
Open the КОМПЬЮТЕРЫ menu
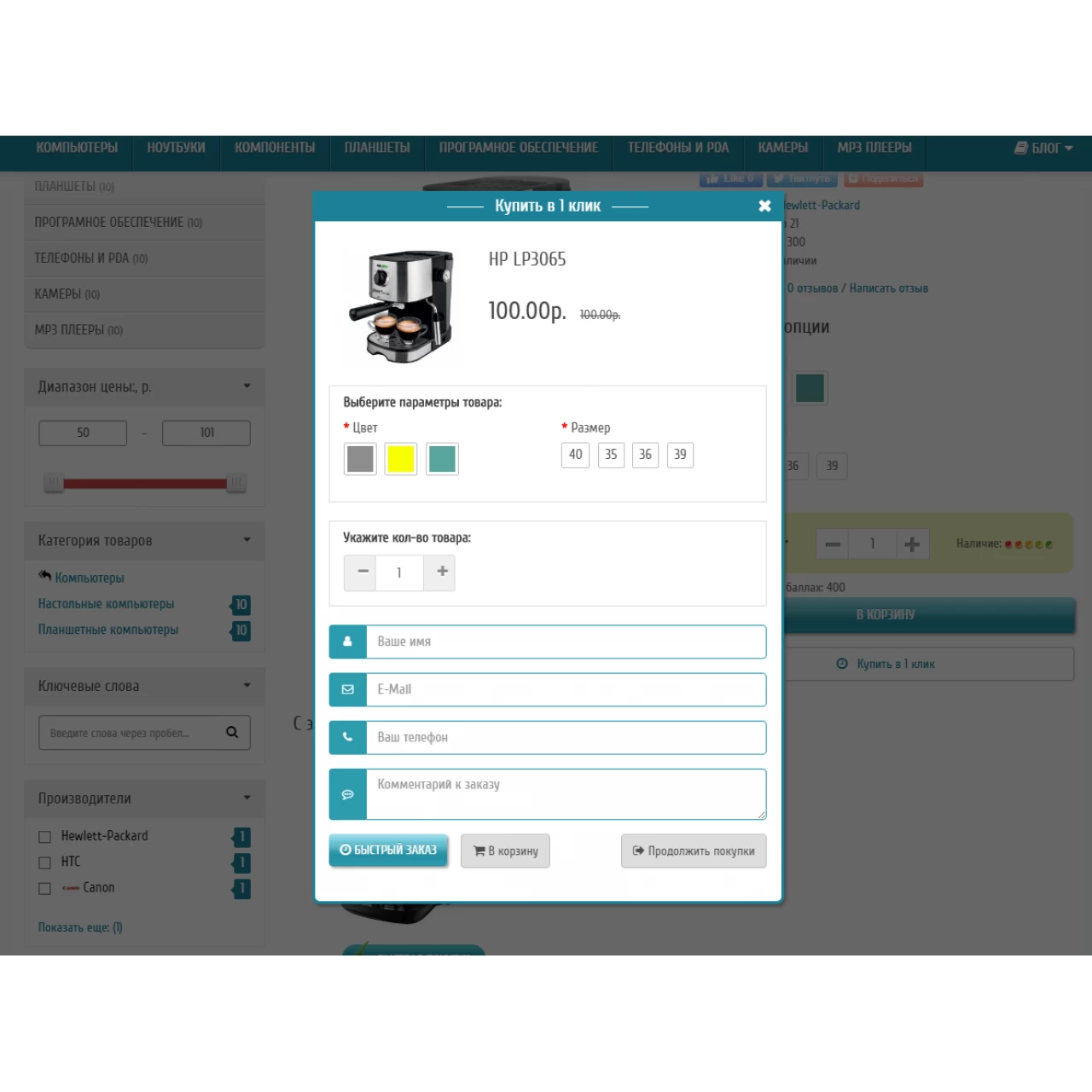coord(77,148)
